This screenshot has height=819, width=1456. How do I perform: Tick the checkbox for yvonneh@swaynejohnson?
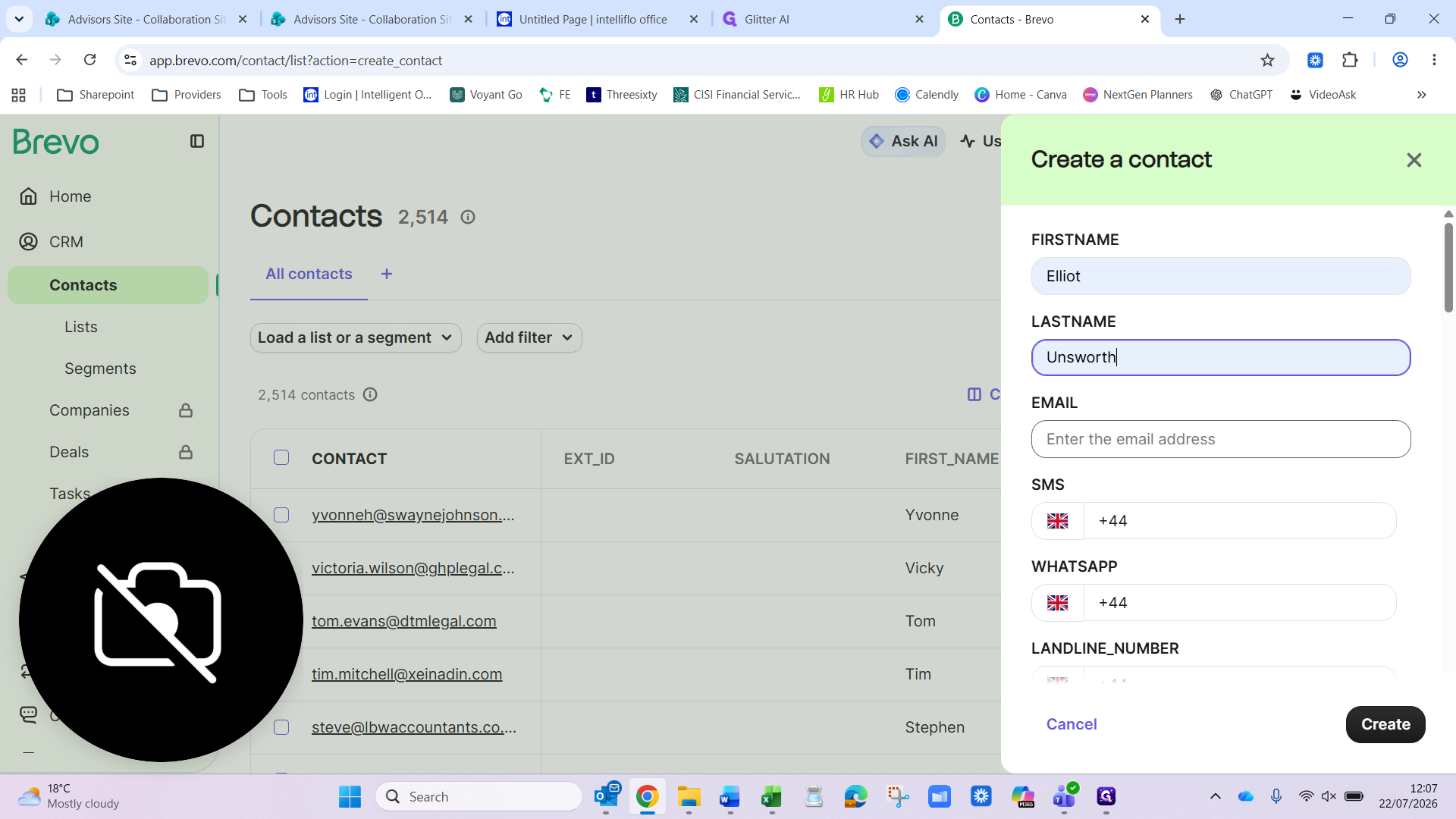pos(281,515)
